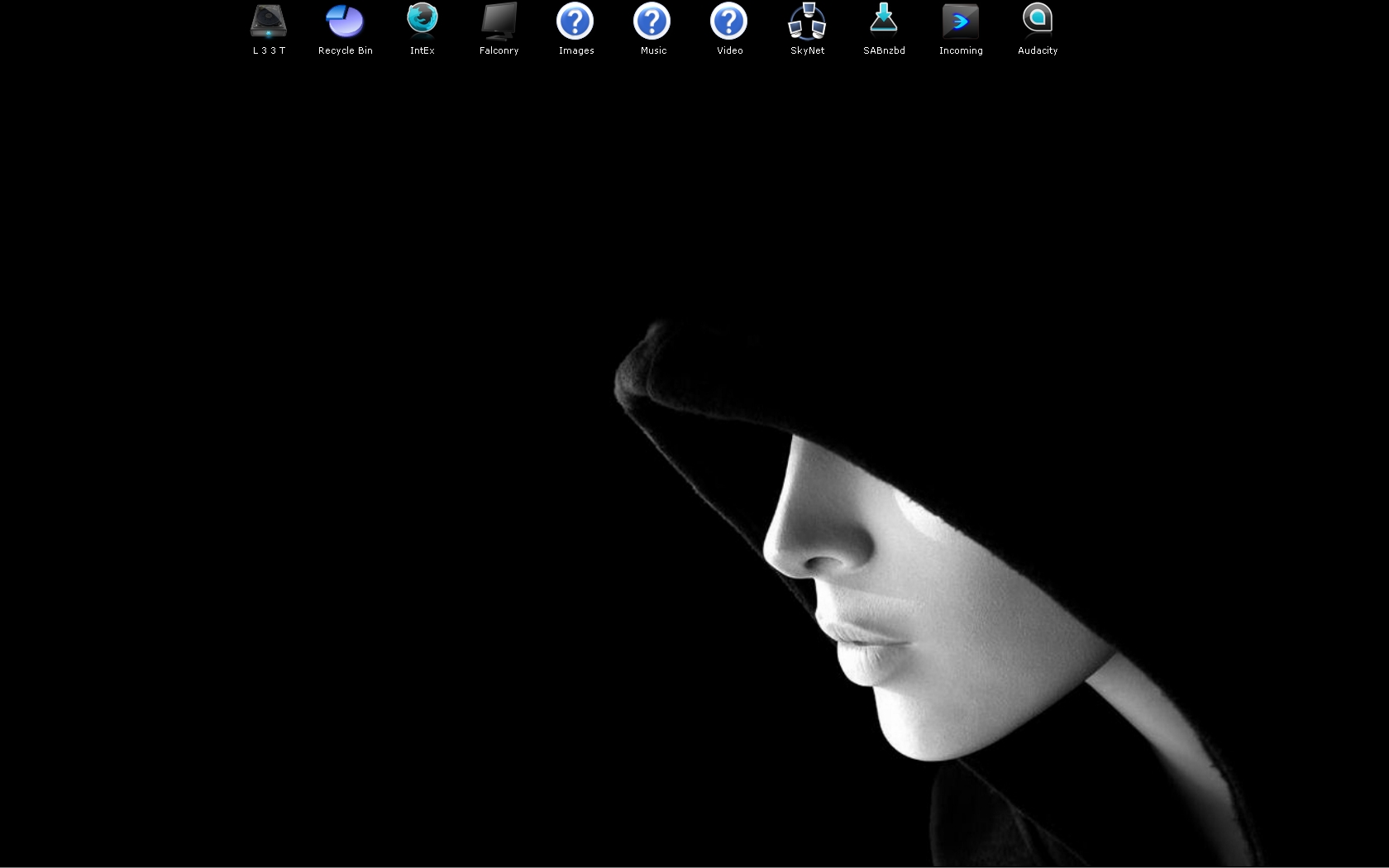Select the 'Recycle Bin' label text
The image size is (1389, 868).
pyautogui.click(x=346, y=50)
